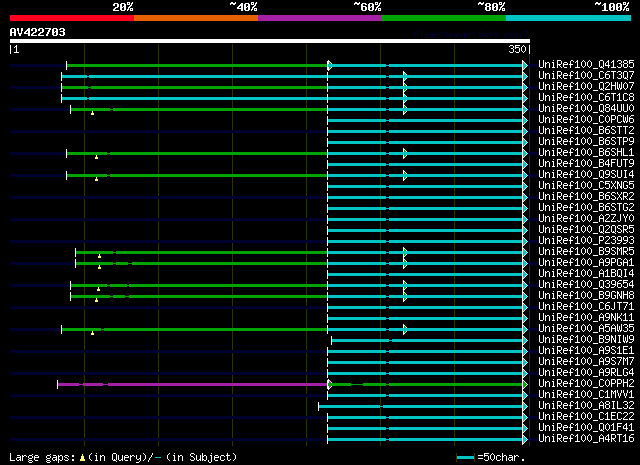The width and height of the screenshot is (640, 465).
Task: Click the yellow gap marker on Q39654 row
Action: click(x=98, y=289)
